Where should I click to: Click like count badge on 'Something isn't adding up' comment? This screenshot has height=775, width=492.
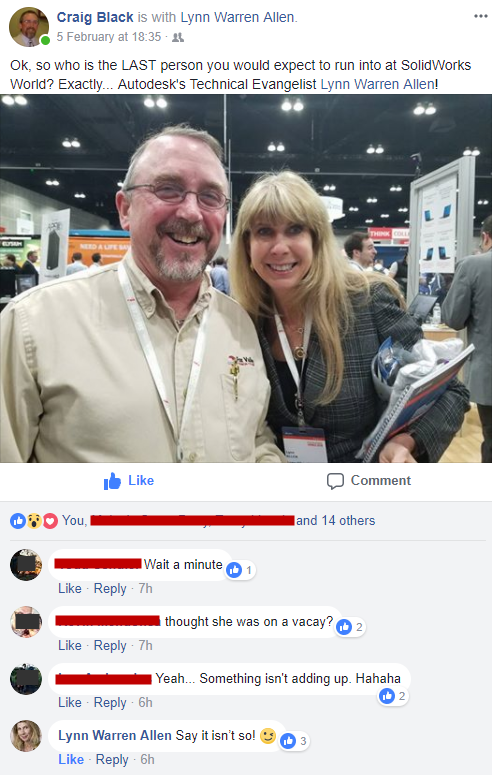point(393,696)
